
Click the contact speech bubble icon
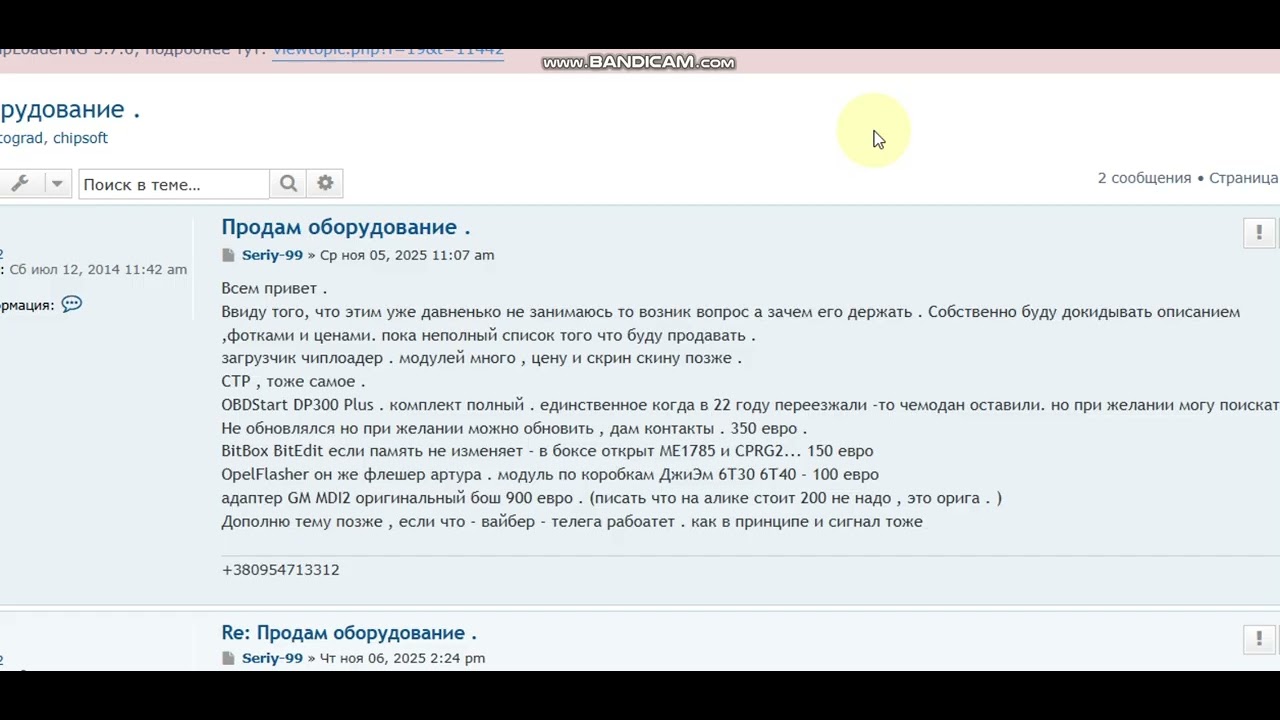click(72, 304)
